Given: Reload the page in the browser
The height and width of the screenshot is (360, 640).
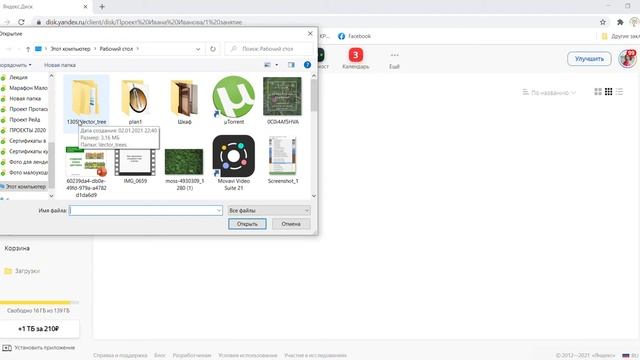Looking at the screenshot, I should pyautogui.click(x=21, y=22).
